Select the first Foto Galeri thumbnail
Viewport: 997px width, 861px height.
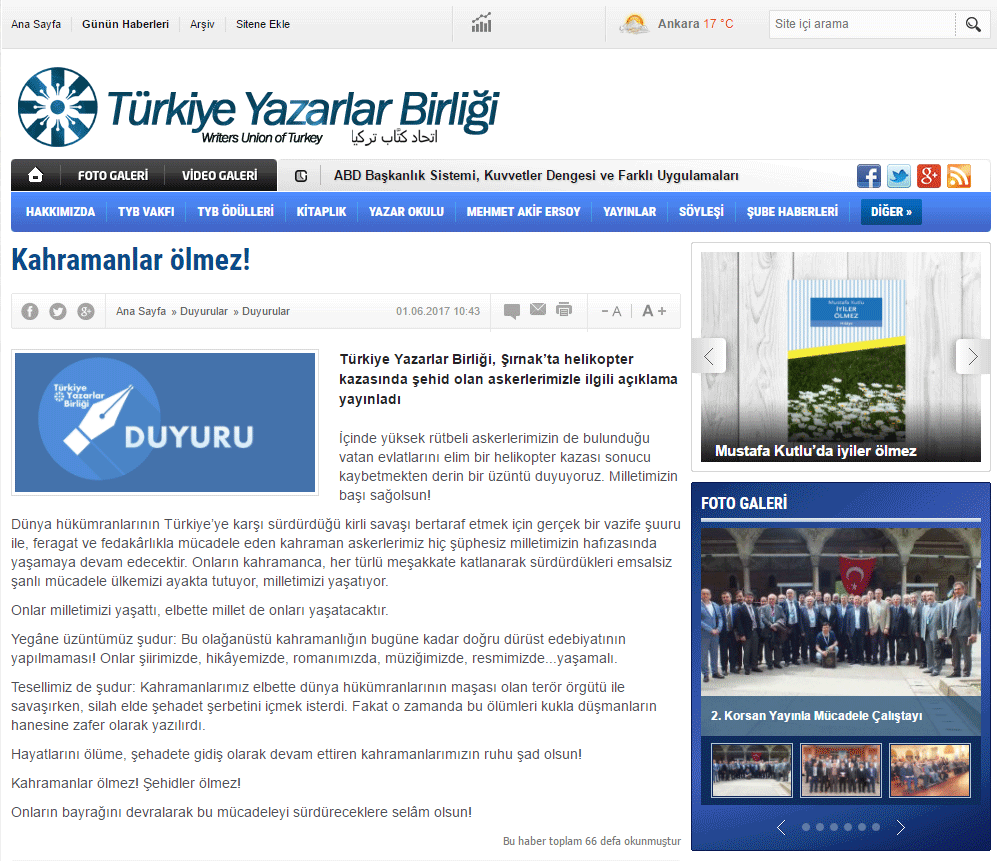tap(752, 770)
